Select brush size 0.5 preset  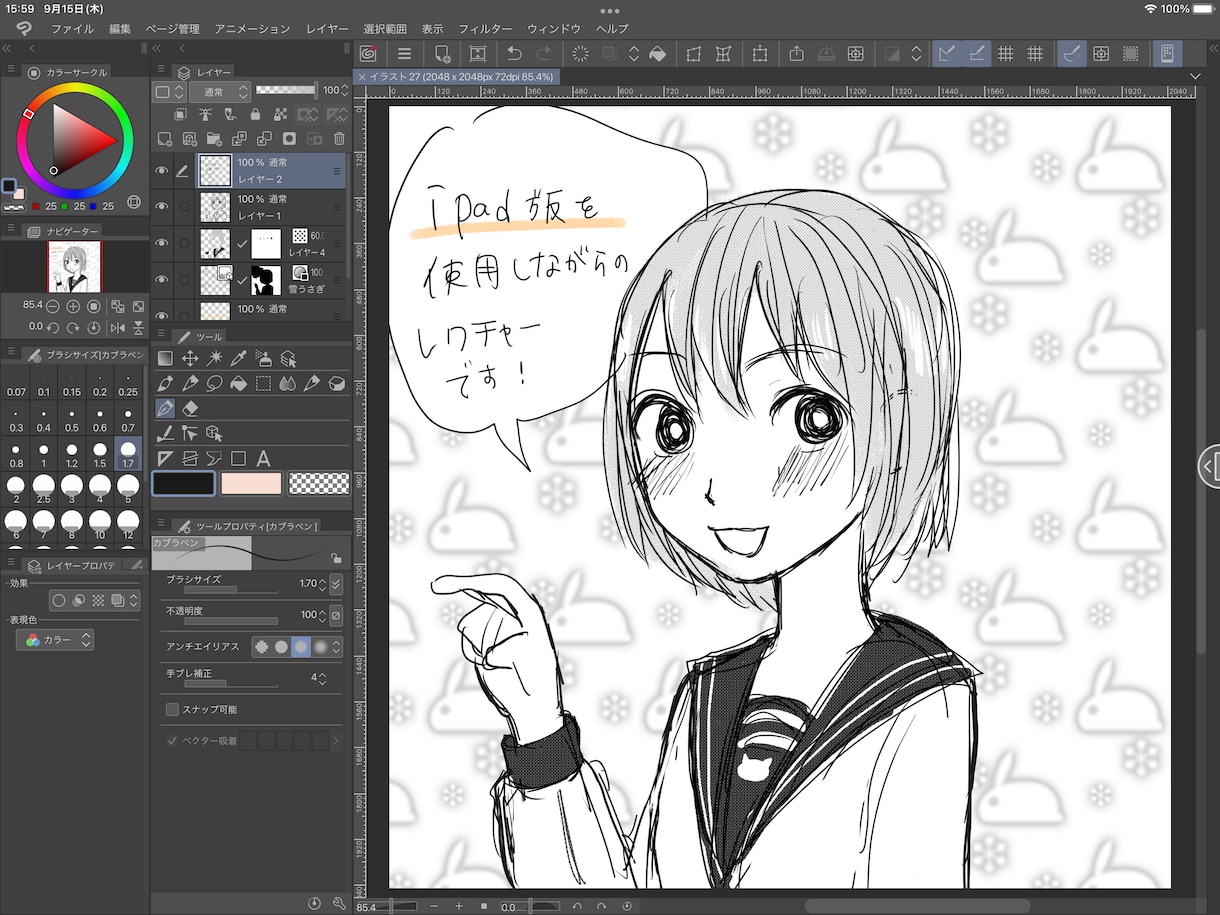pyautogui.click(x=72, y=419)
